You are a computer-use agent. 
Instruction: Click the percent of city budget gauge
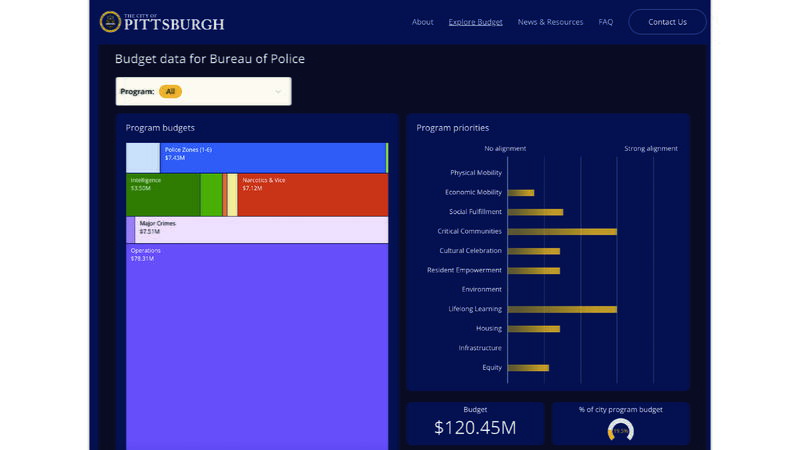click(x=620, y=430)
